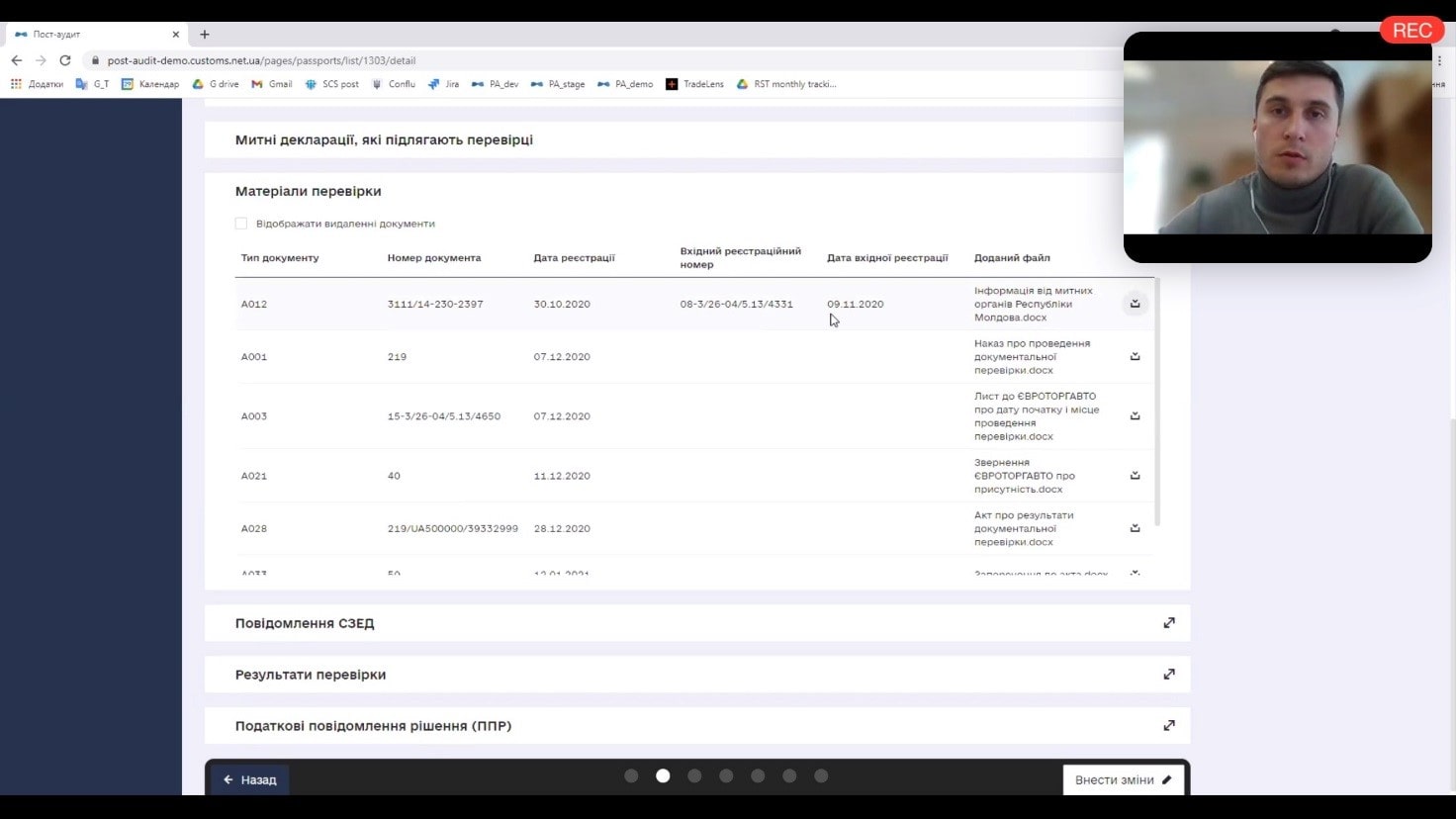Select document number 3111/14-230-2397
The height and width of the screenshot is (819, 1456).
pyautogui.click(x=435, y=304)
